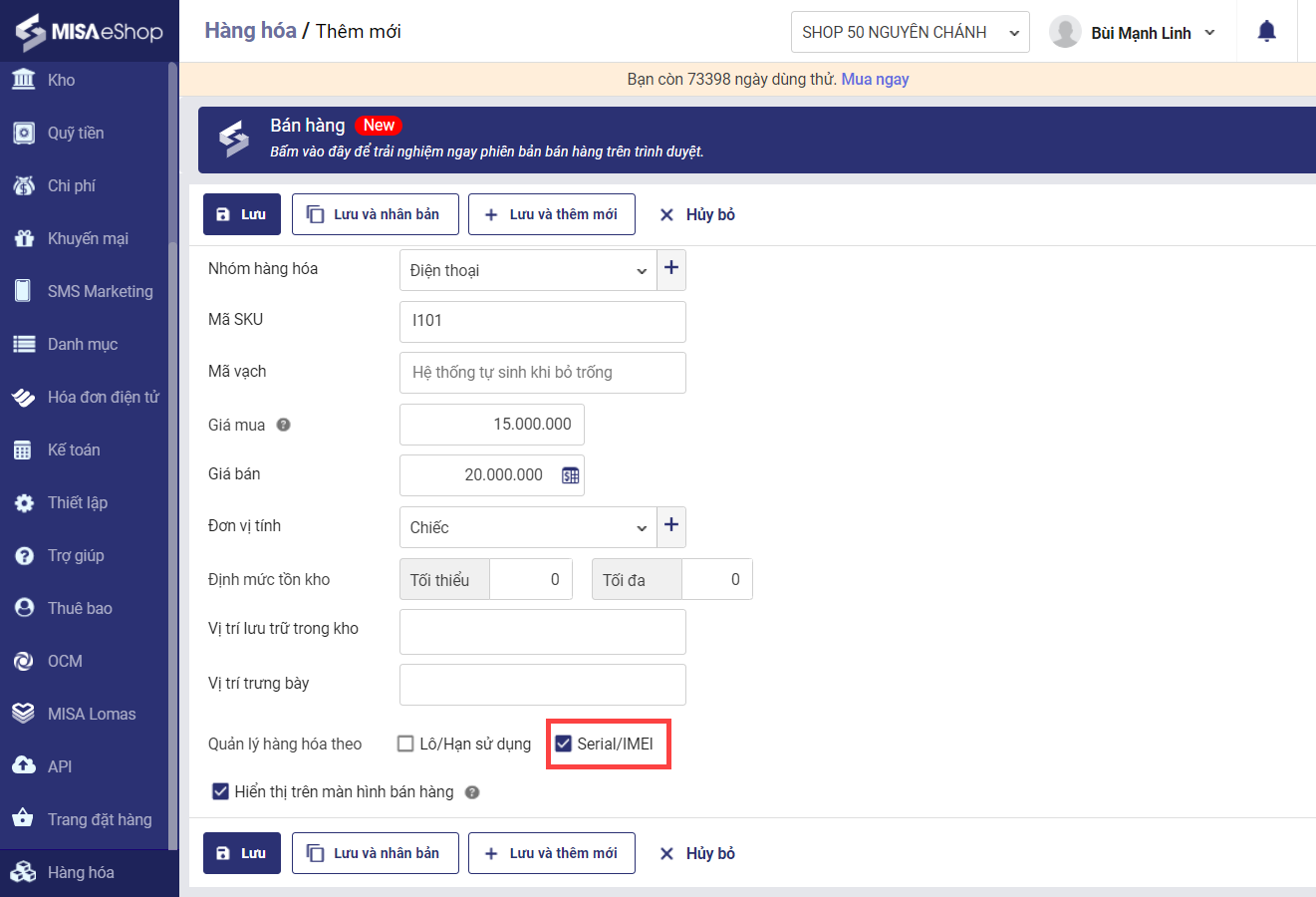Click top Lưu và nhân bản button
The height and width of the screenshot is (897, 1316).
point(376,214)
